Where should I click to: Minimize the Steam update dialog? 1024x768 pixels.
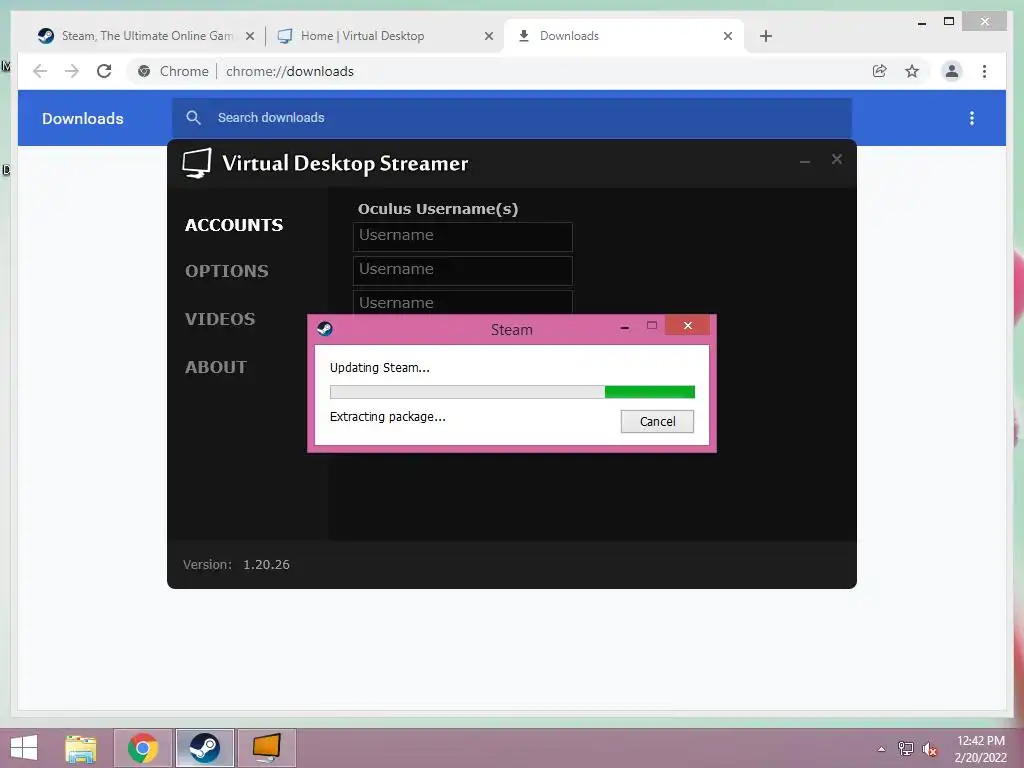click(x=625, y=327)
